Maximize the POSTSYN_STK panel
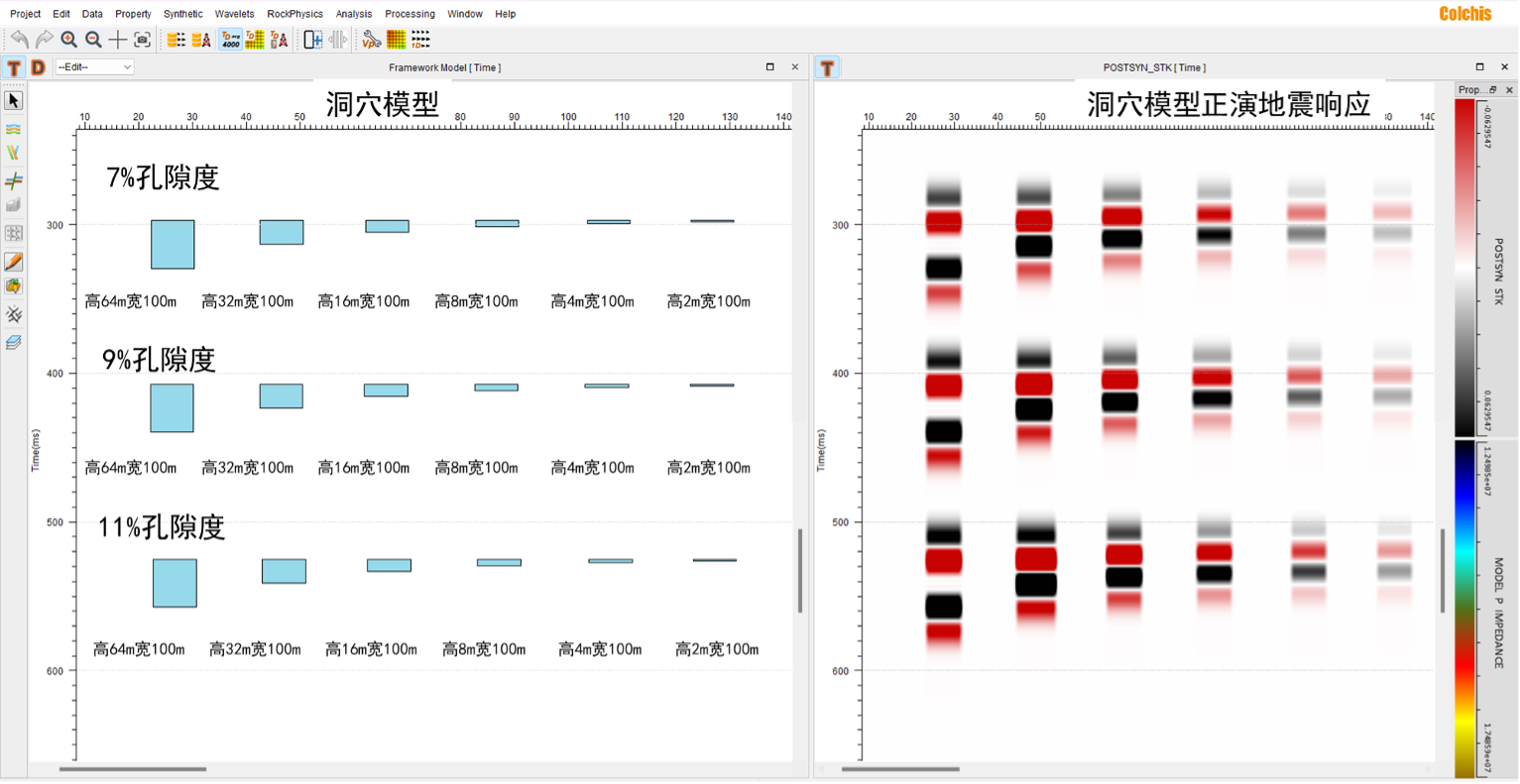The image size is (1520, 784). tap(1480, 67)
